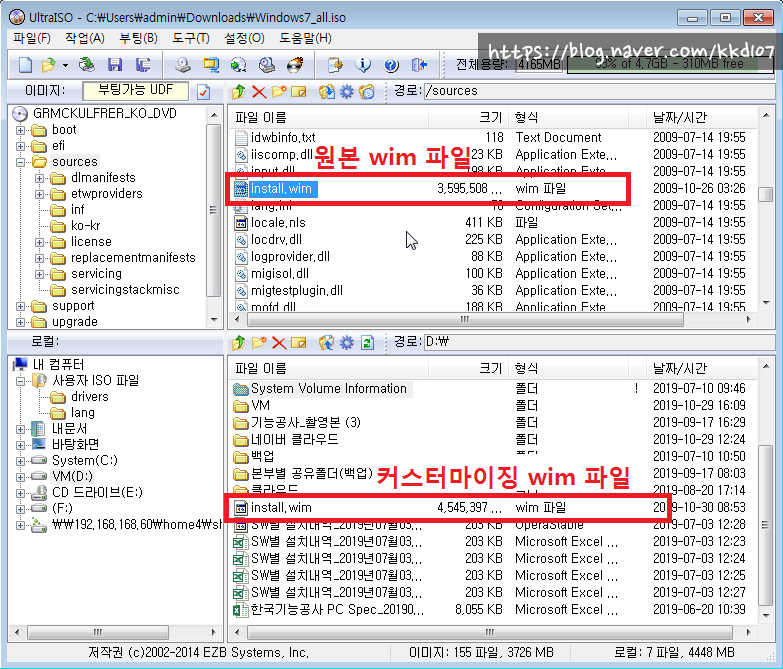Open the 도움말(H) menu

click(305, 38)
